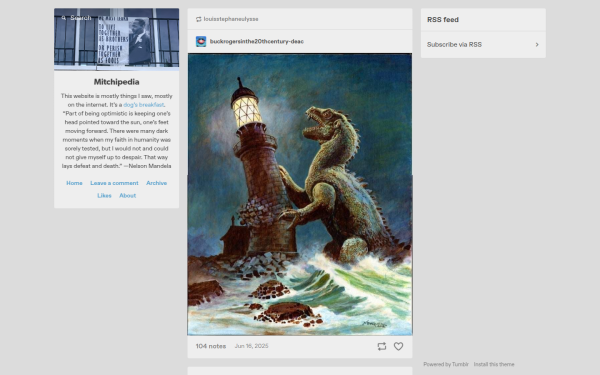Open the Search field in header
The width and height of the screenshot is (600, 375).
coord(81,18)
